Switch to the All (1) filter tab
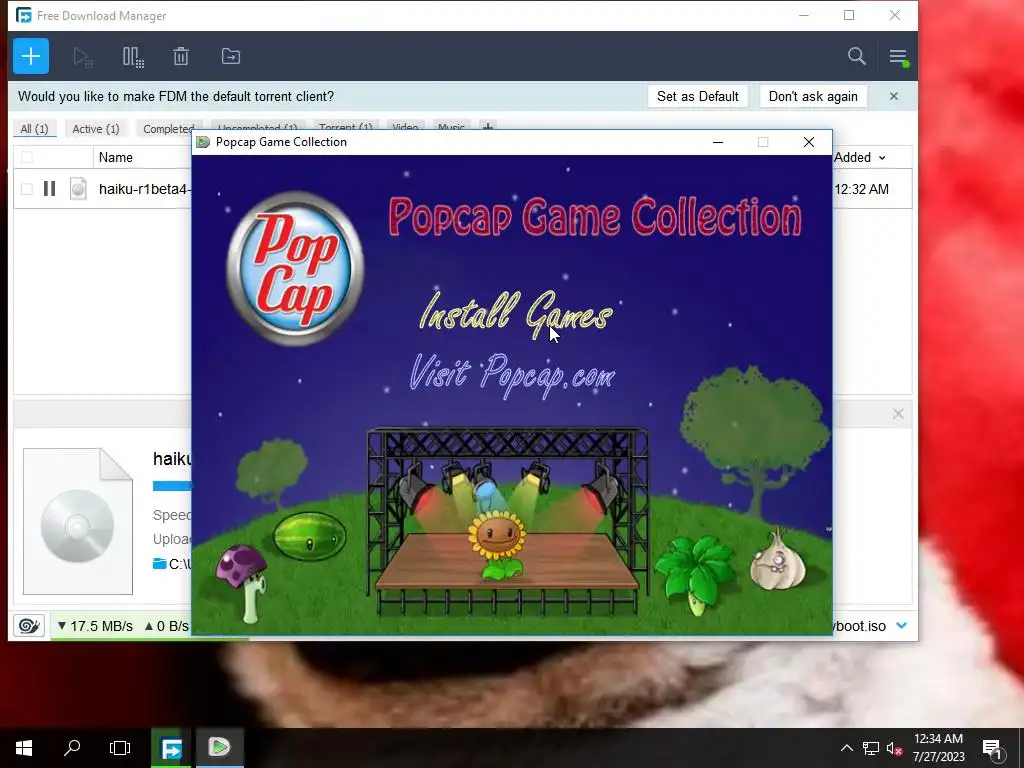 (35, 129)
